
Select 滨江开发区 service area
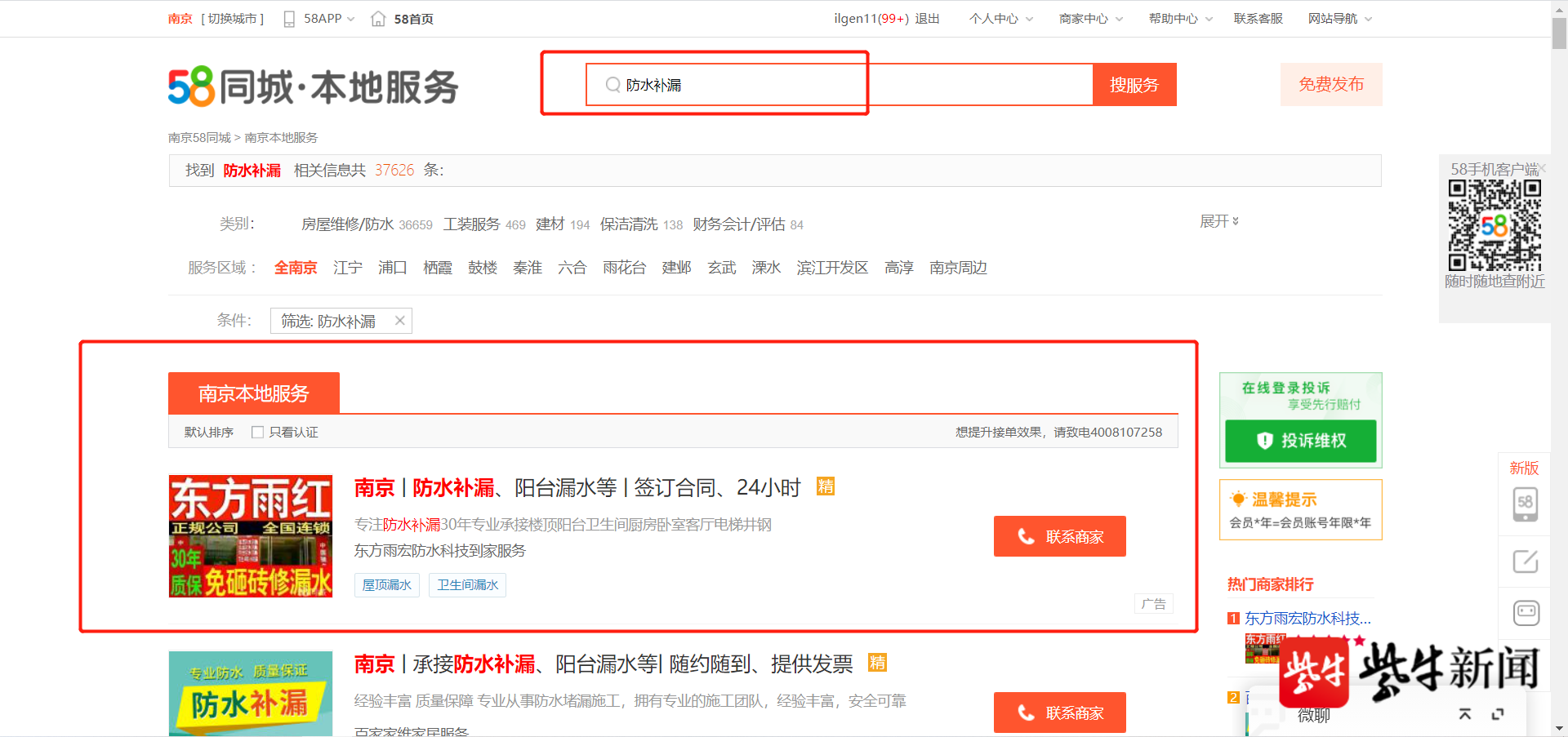(832, 268)
